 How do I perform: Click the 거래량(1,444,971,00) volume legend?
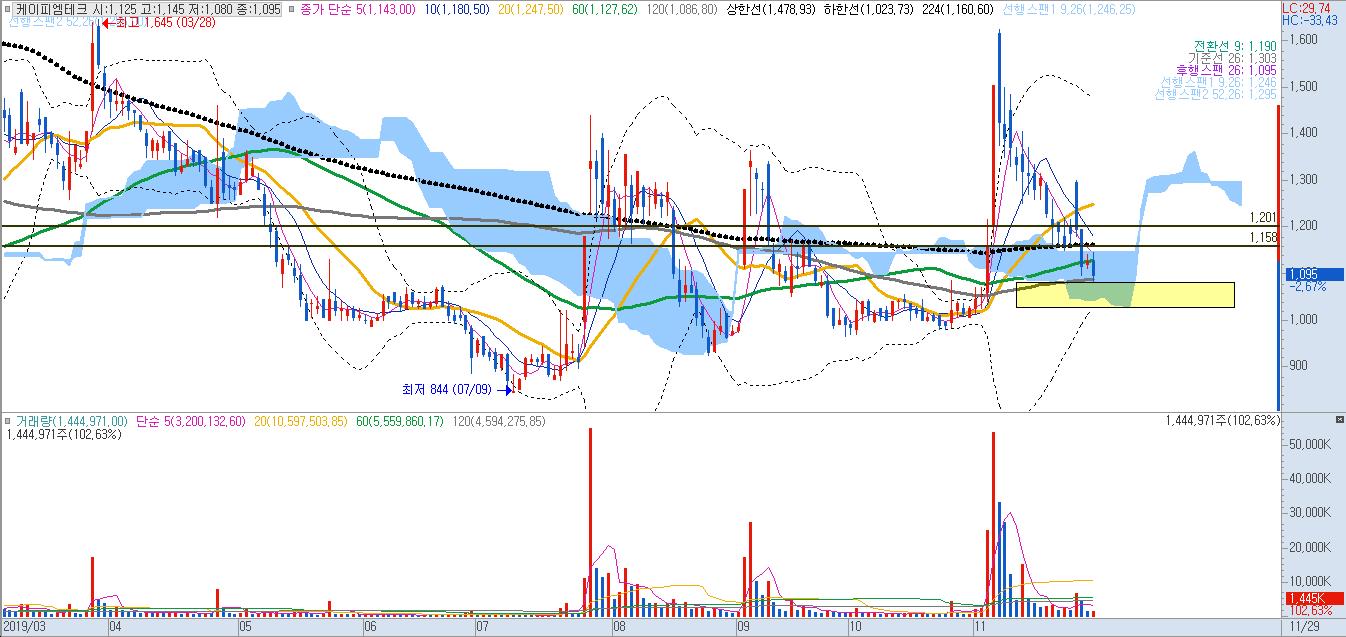pyautogui.click(x=70, y=422)
